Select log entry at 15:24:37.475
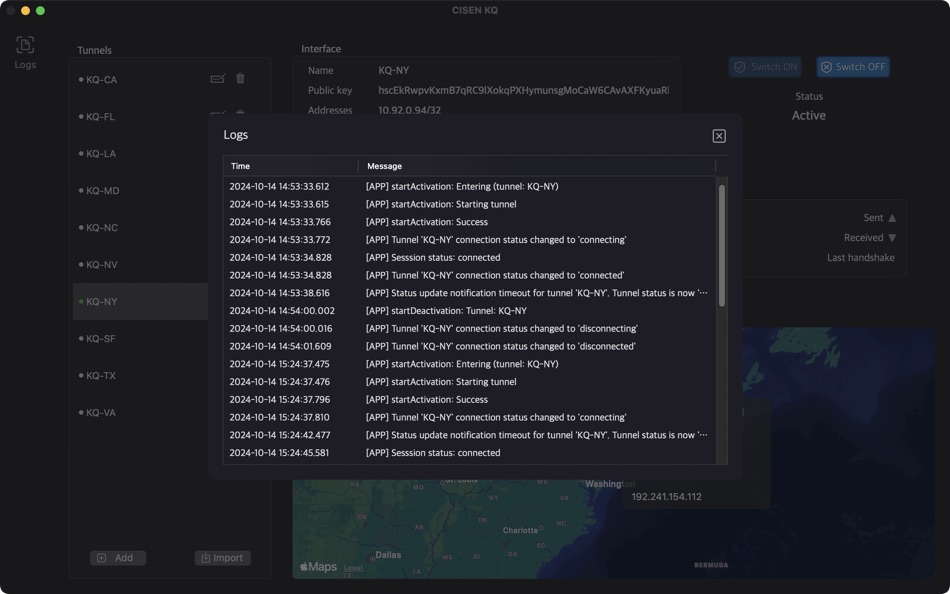The height and width of the screenshot is (594, 950). [470, 364]
